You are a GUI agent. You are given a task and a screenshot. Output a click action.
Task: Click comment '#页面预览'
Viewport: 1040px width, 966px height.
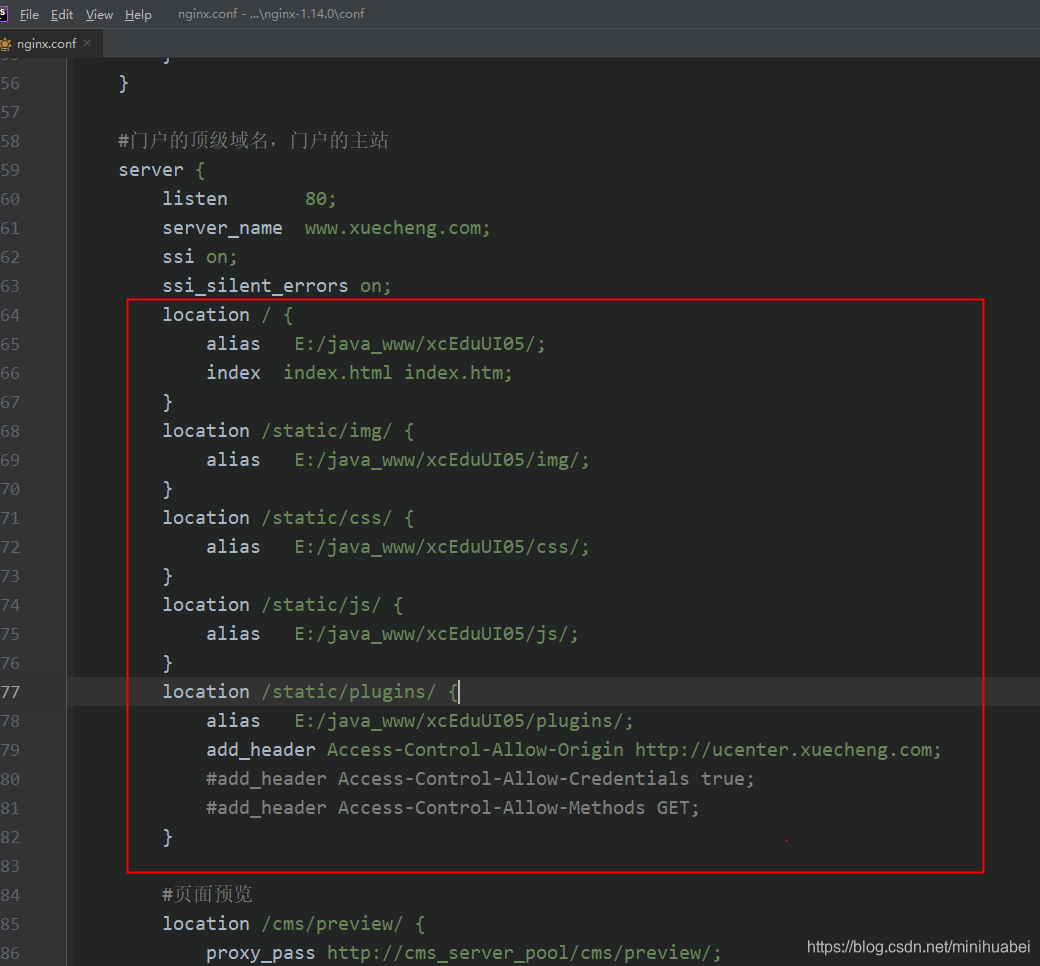pos(208,895)
